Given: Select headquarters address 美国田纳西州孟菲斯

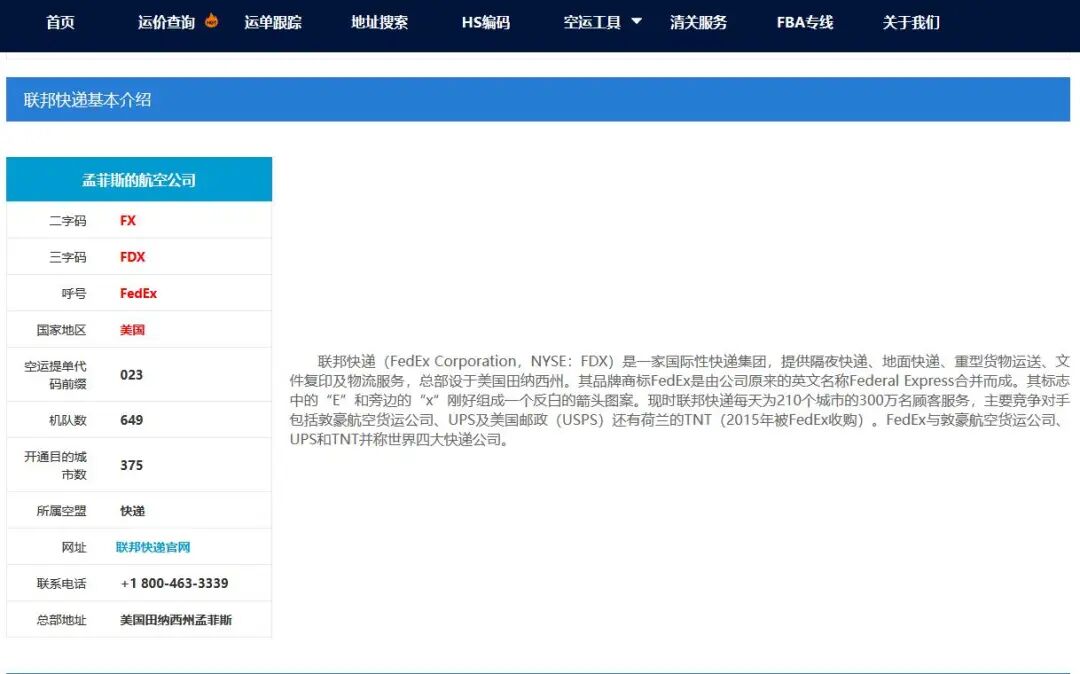Looking at the screenshot, I should tap(176, 620).
